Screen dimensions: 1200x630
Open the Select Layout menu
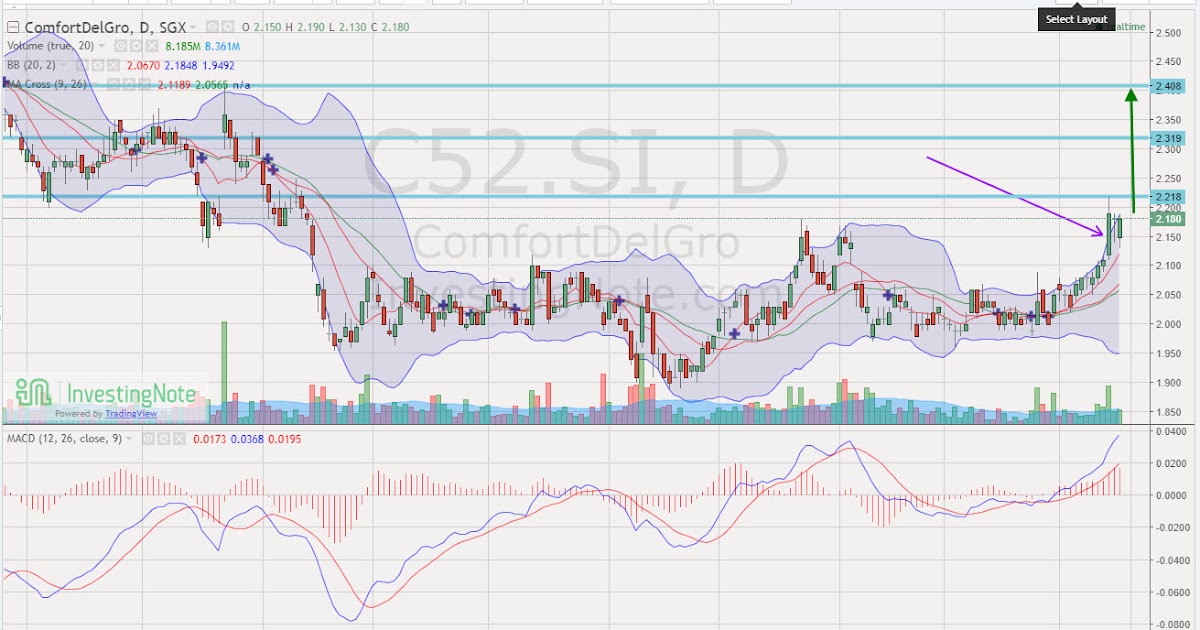tap(1075, 18)
